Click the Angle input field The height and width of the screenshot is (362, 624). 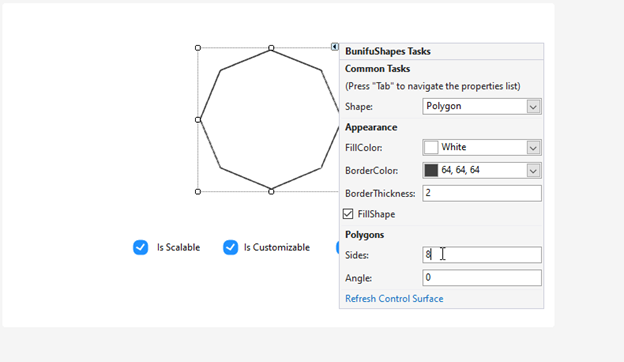coord(482,278)
